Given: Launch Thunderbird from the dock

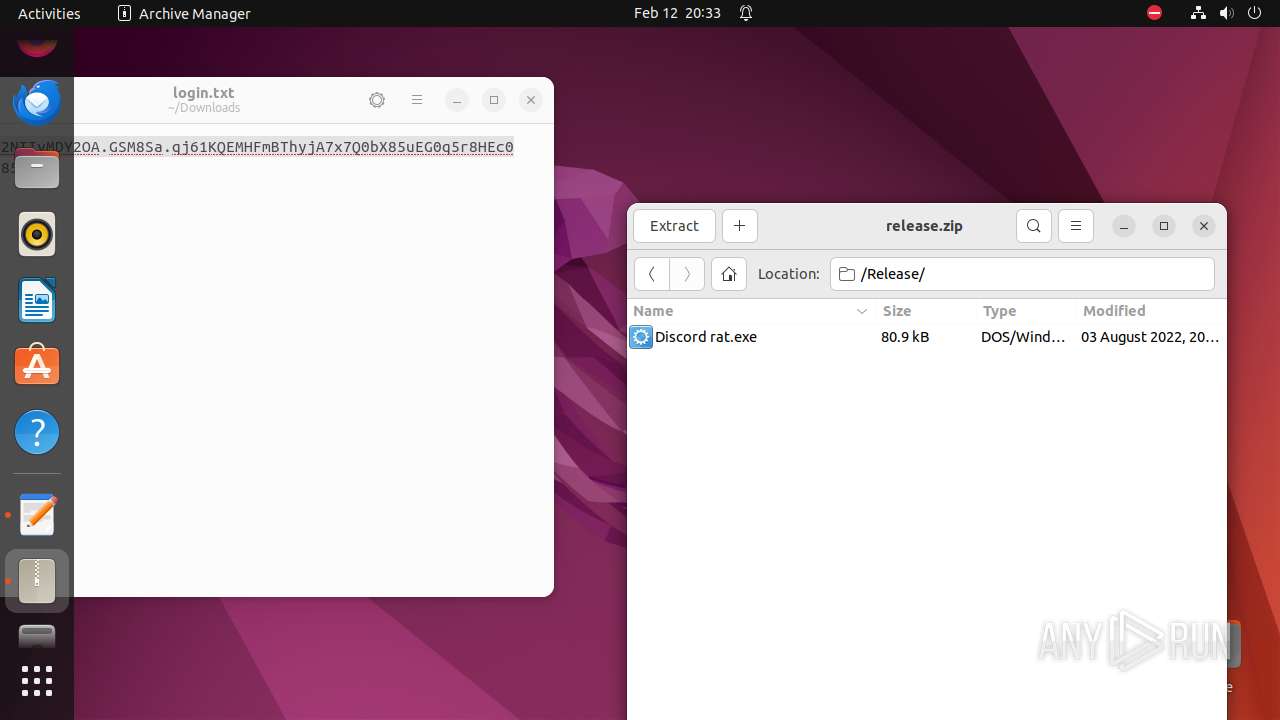Looking at the screenshot, I should click(x=37, y=102).
